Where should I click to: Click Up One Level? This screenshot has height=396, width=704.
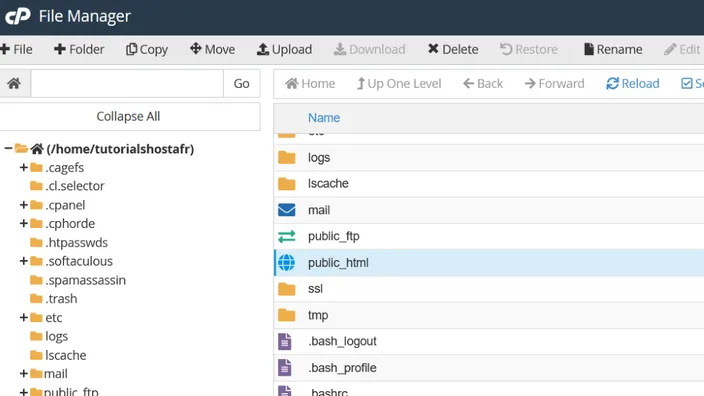399,84
